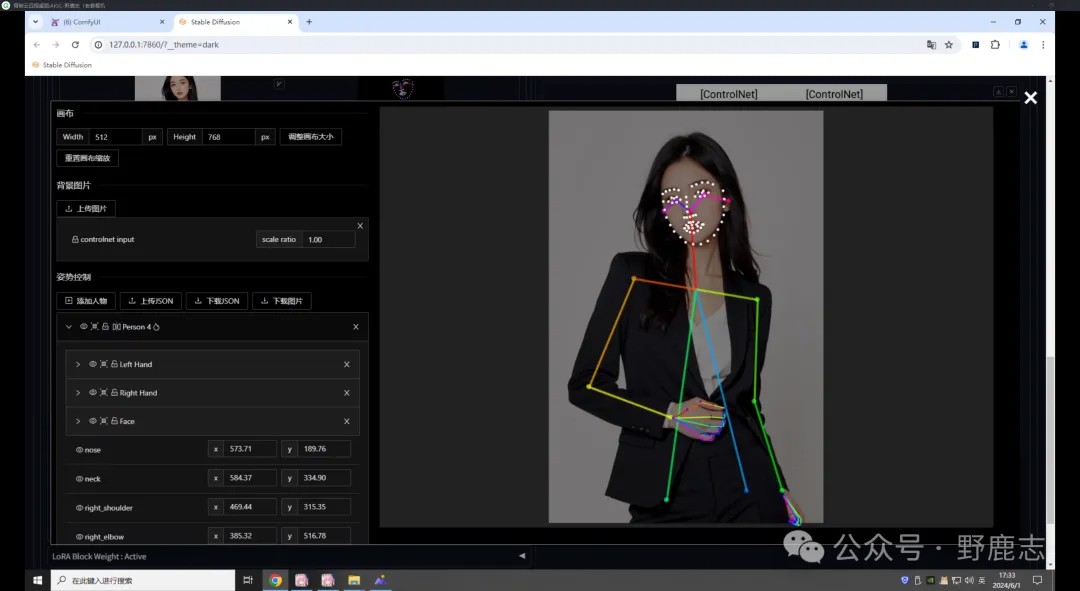Click 上传JSON button
The width and height of the screenshot is (1080, 591).
[x=151, y=300]
